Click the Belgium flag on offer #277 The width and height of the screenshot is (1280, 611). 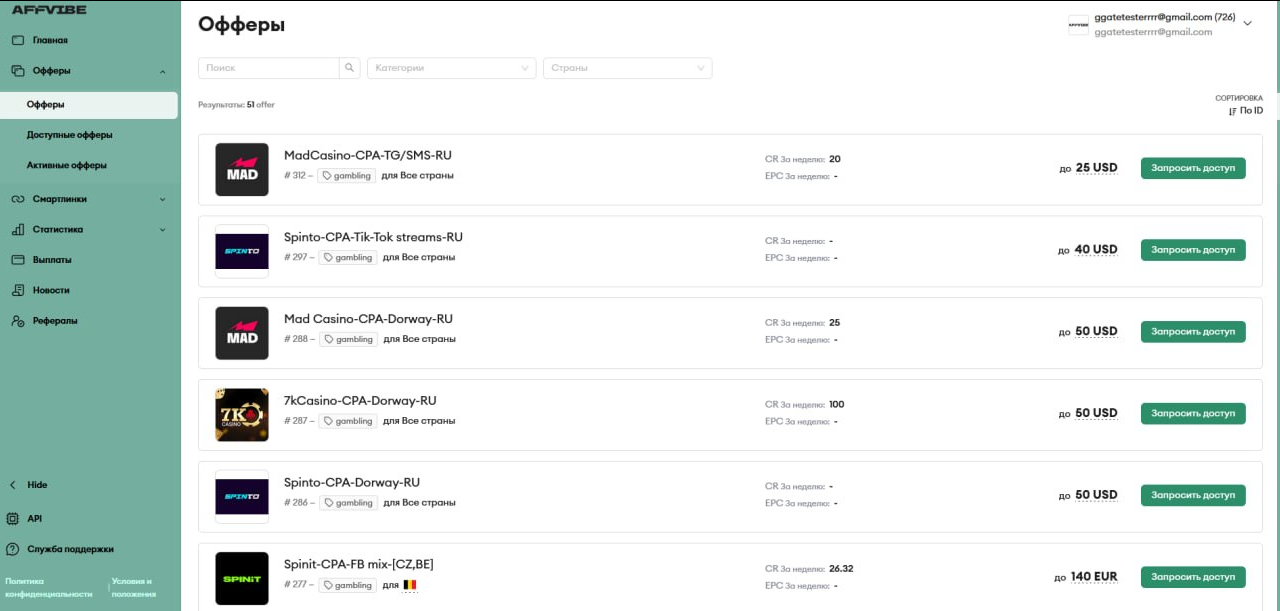pos(410,585)
